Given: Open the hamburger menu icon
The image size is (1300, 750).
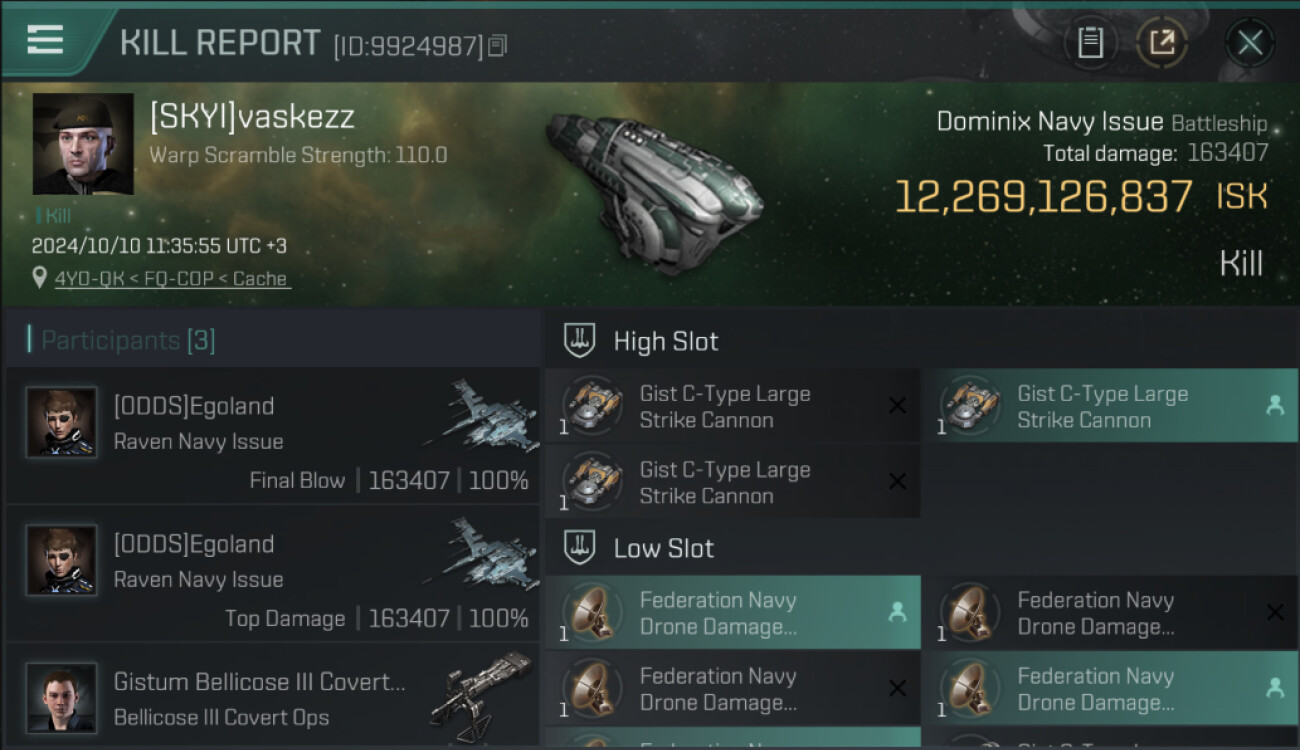Looking at the screenshot, I should click(45, 40).
